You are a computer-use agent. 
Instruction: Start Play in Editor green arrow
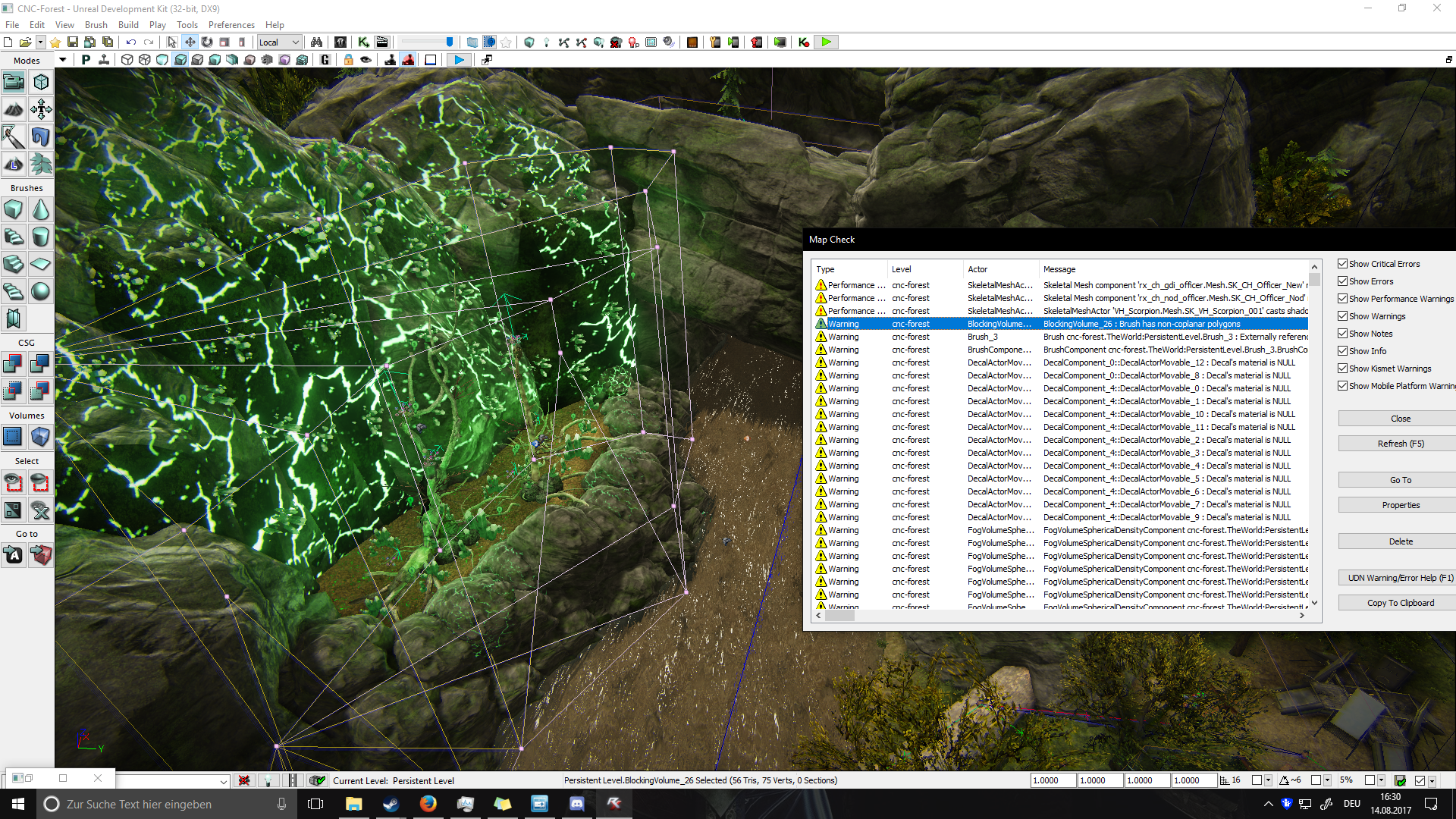pos(827,42)
